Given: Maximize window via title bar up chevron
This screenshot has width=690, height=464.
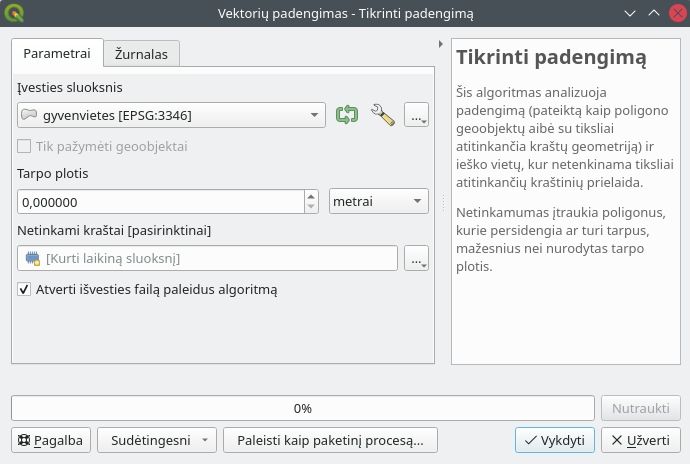Looking at the screenshot, I should pyautogui.click(x=654, y=13).
